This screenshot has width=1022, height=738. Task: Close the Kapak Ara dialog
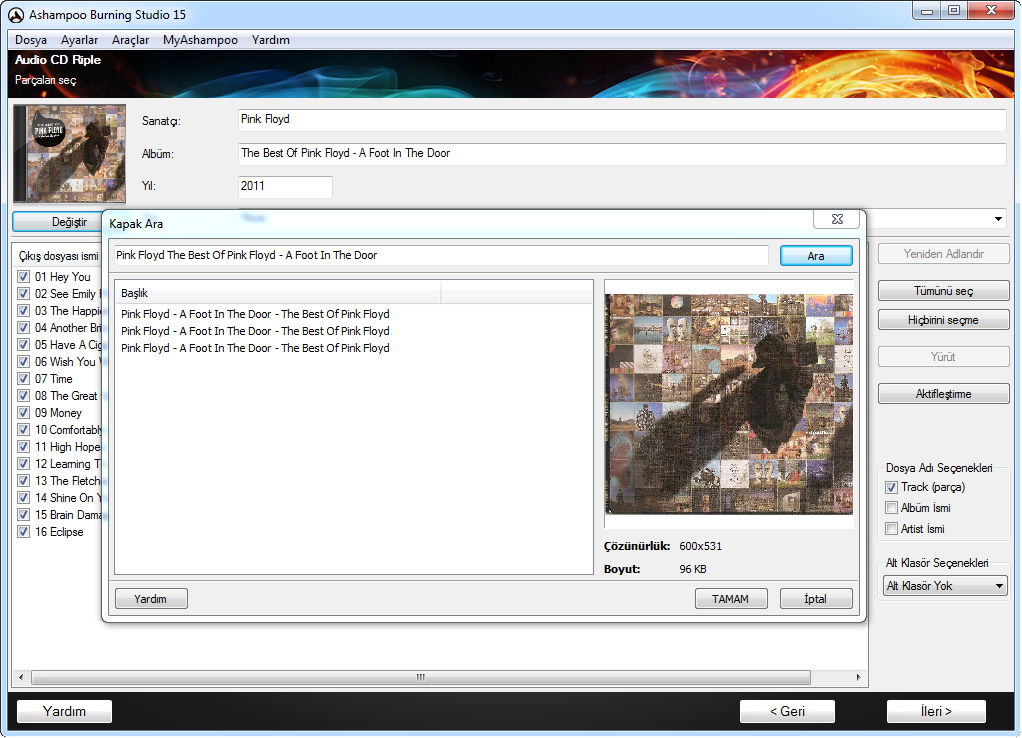[x=838, y=219]
